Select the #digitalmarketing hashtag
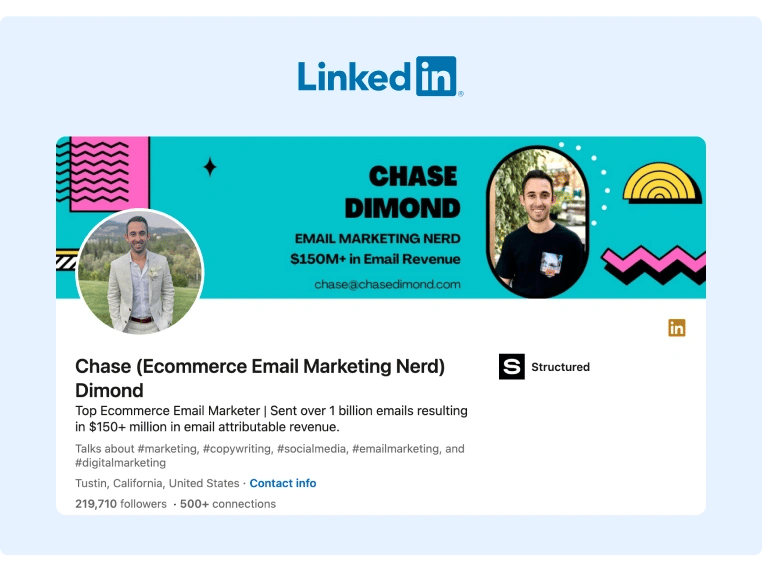Viewport: 762px width, 572px height. (x=121, y=463)
